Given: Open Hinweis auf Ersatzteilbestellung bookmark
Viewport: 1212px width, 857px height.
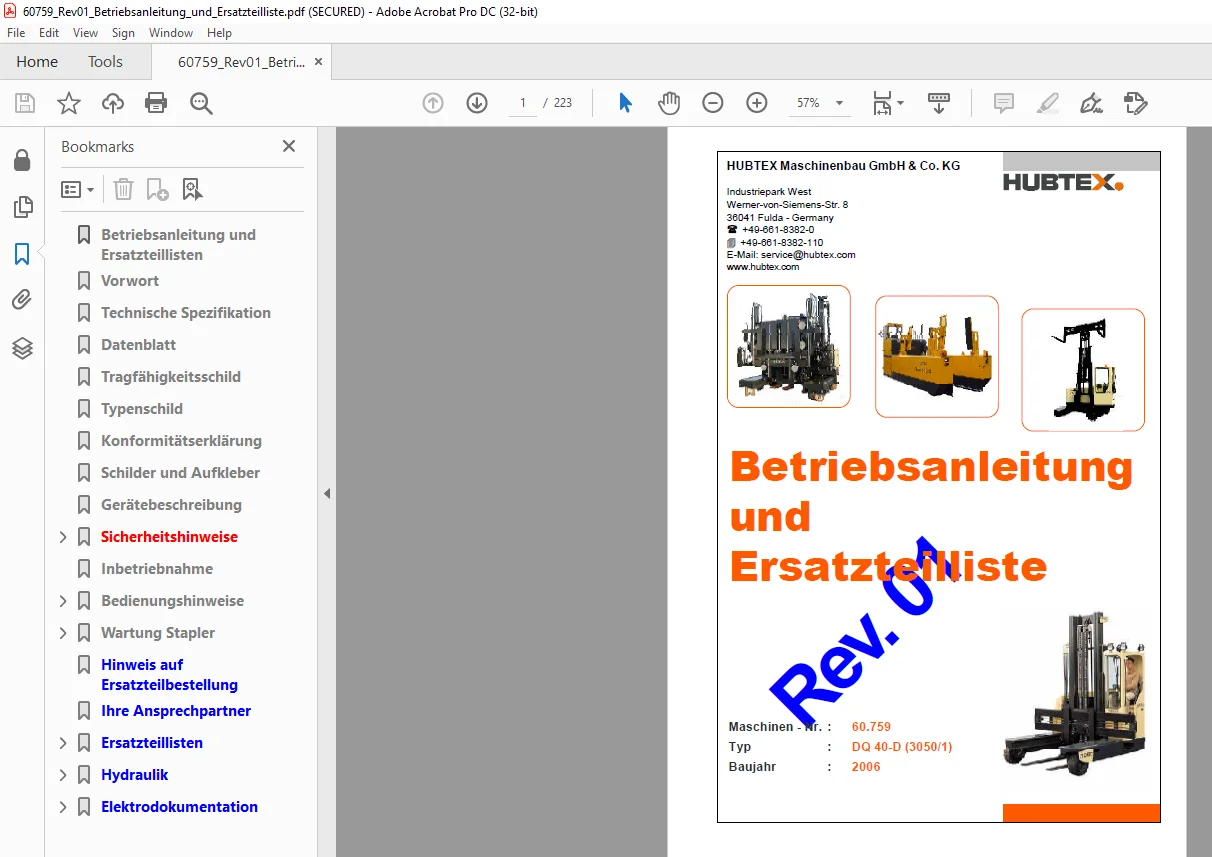Looking at the screenshot, I should click(x=169, y=675).
